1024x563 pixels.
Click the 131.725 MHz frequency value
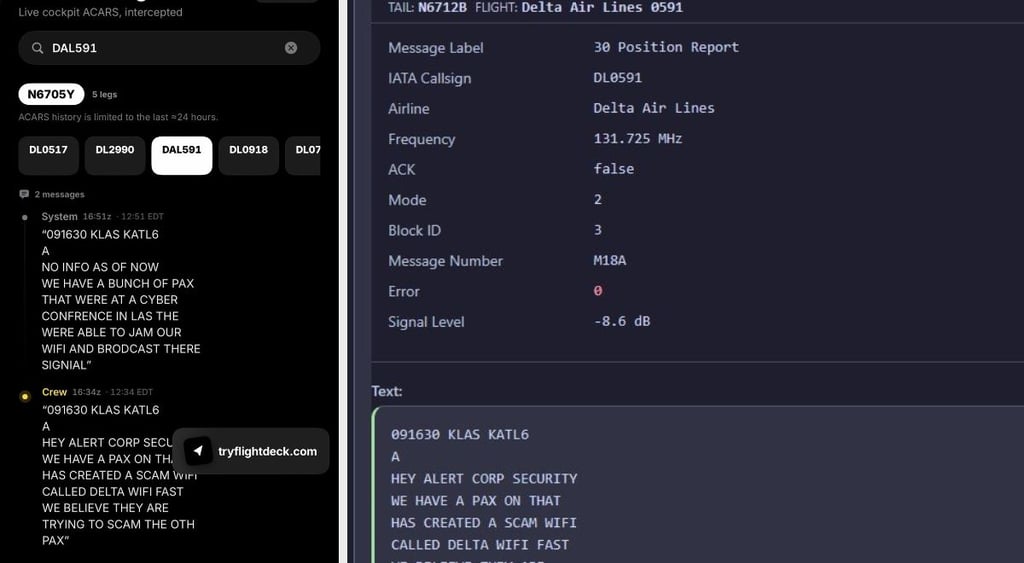637,138
